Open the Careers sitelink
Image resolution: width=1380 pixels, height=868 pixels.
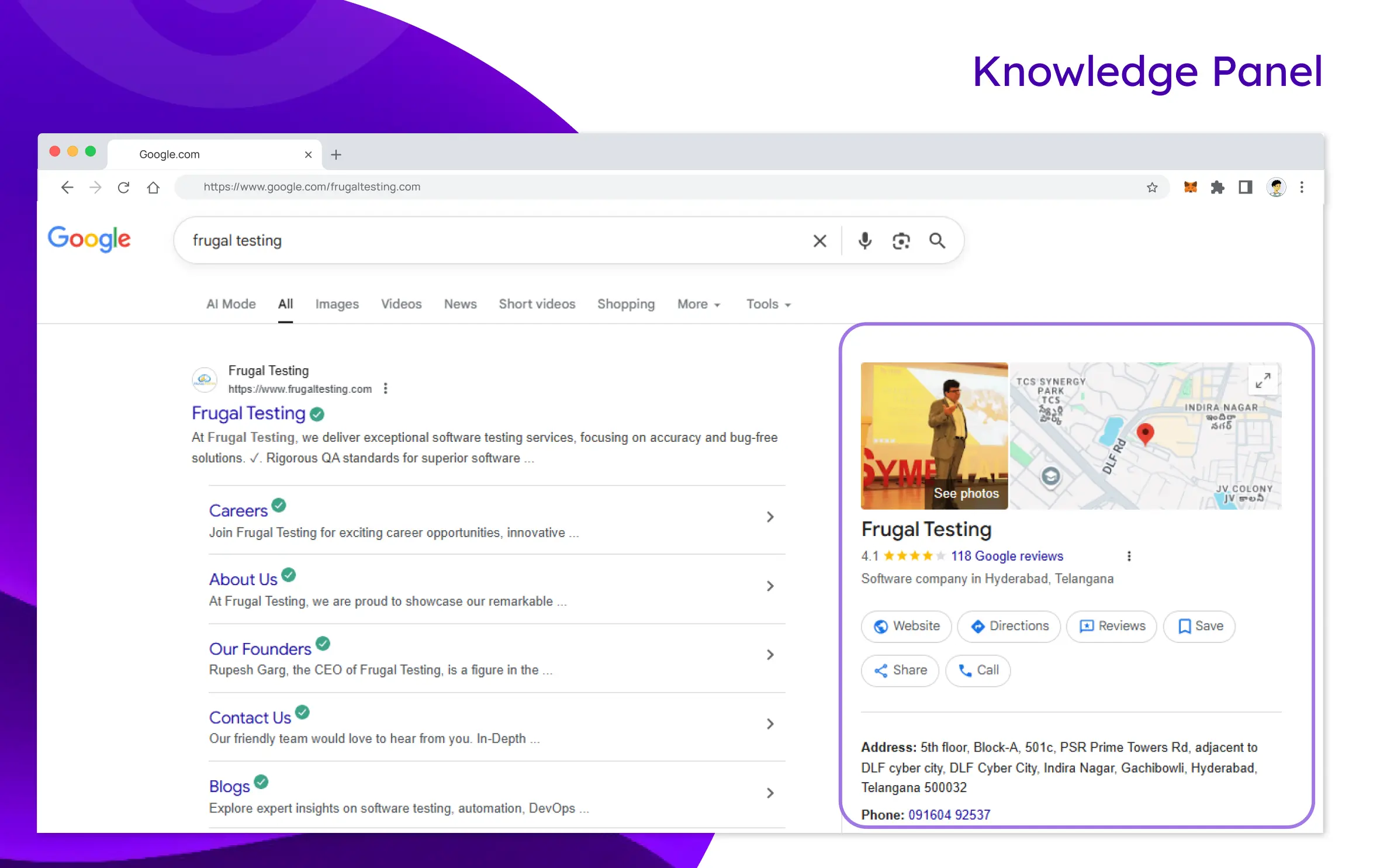pos(238,510)
